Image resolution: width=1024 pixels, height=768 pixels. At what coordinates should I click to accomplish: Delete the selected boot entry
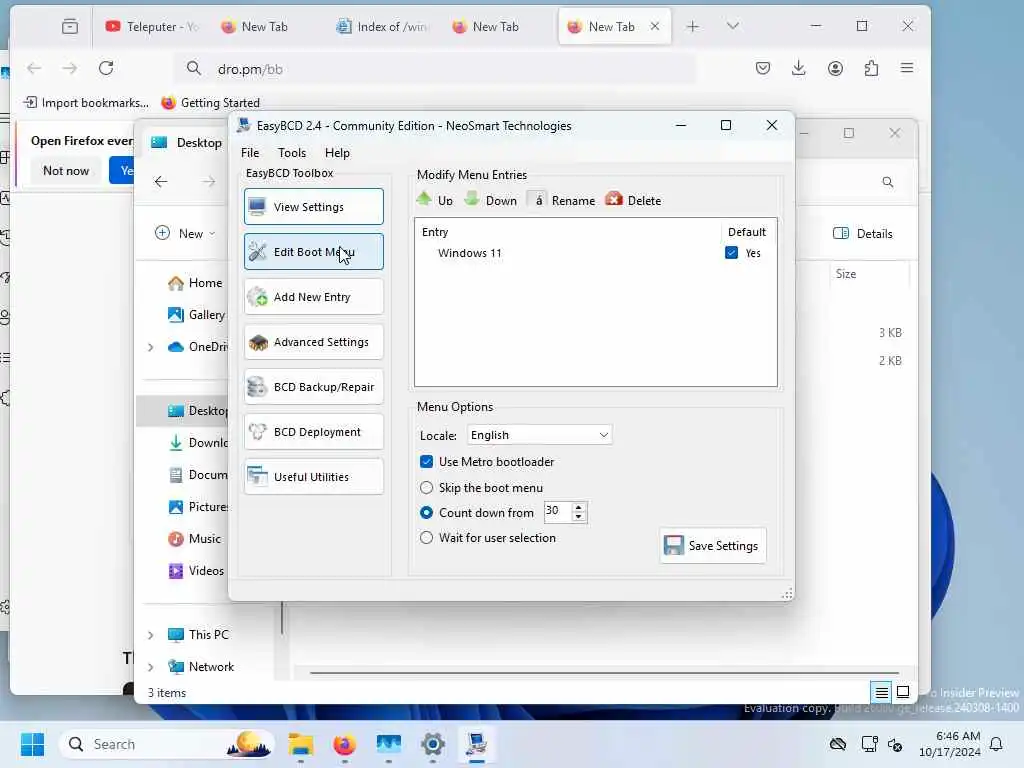633,200
